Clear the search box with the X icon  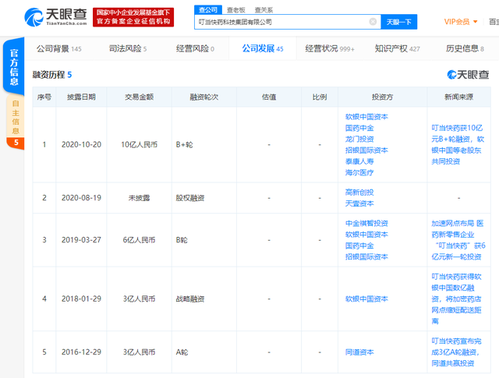click(x=373, y=22)
